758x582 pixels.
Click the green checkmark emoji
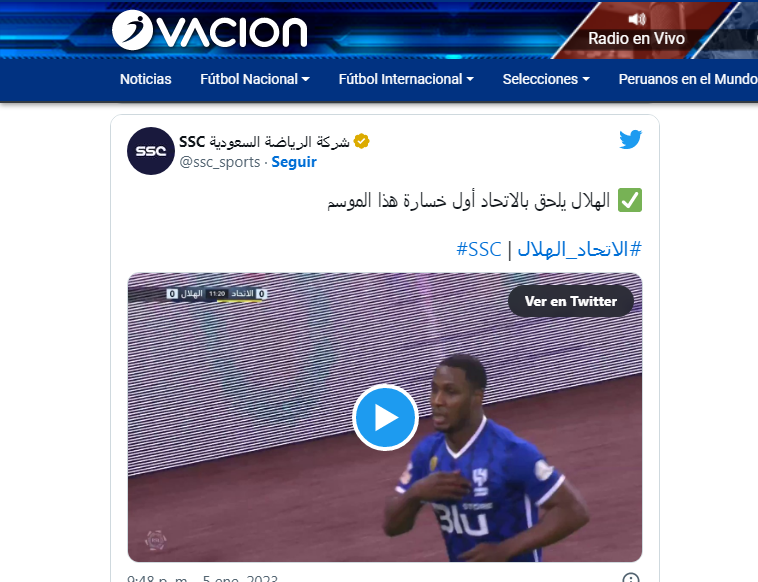tap(630, 200)
